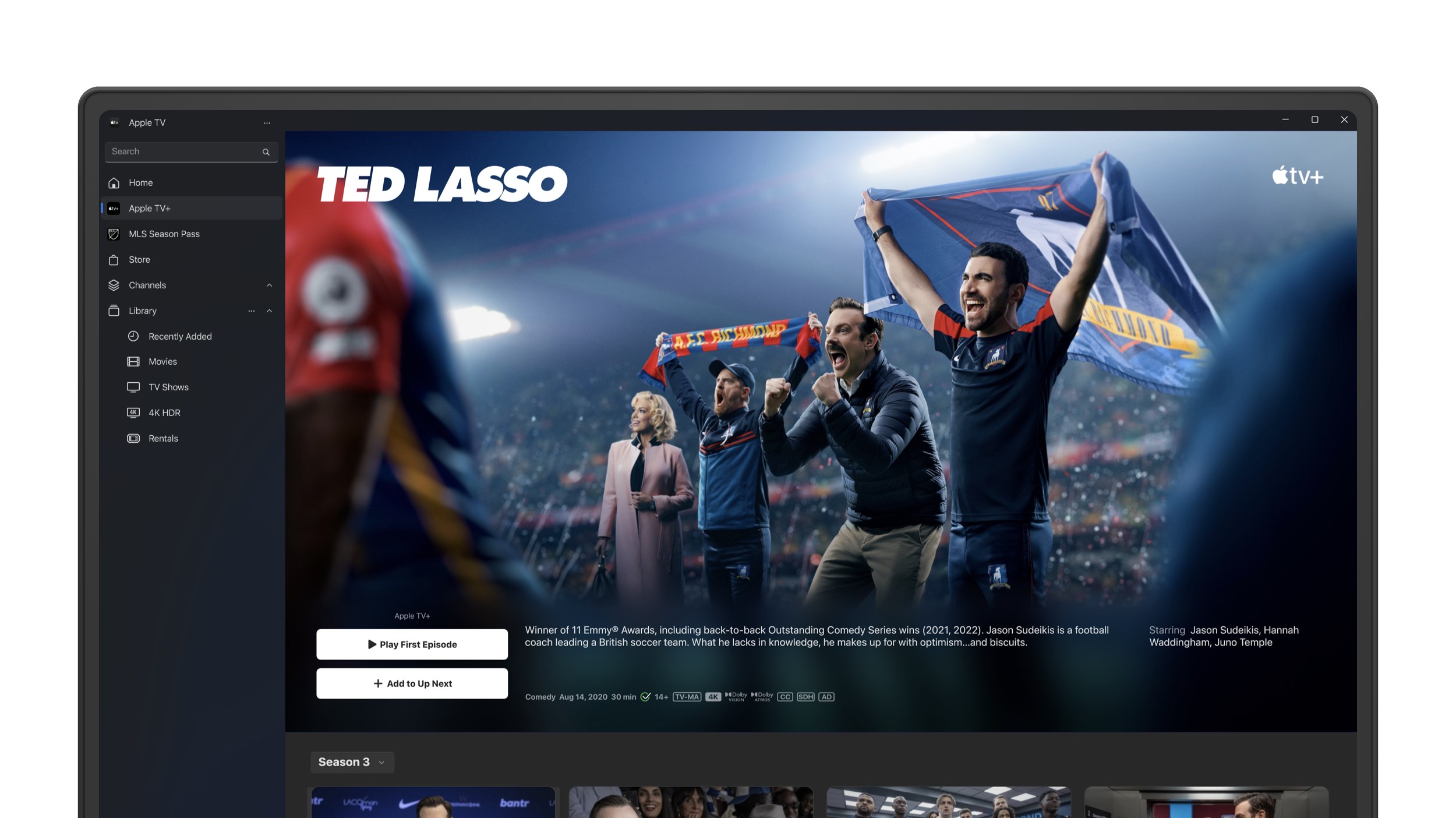This screenshot has width=1456, height=818.
Task: Expand the Season 3 dropdown selector
Action: (351, 762)
